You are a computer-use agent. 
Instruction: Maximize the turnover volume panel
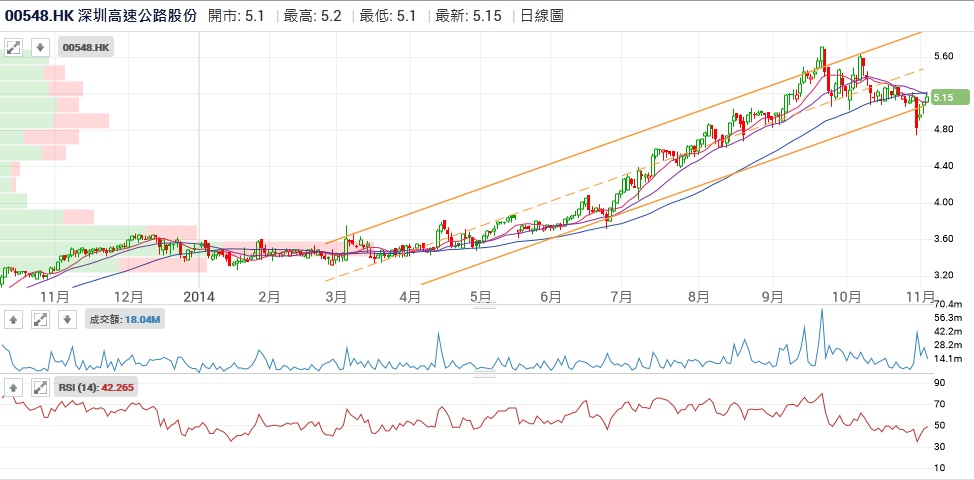pos(41,319)
